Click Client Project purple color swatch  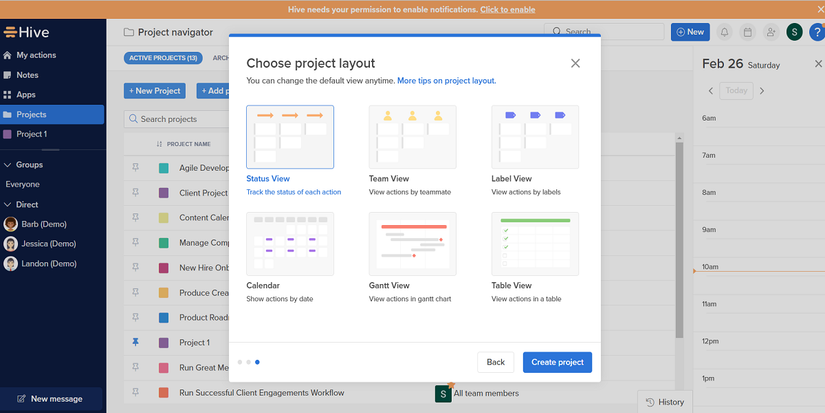click(x=164, y=193)
